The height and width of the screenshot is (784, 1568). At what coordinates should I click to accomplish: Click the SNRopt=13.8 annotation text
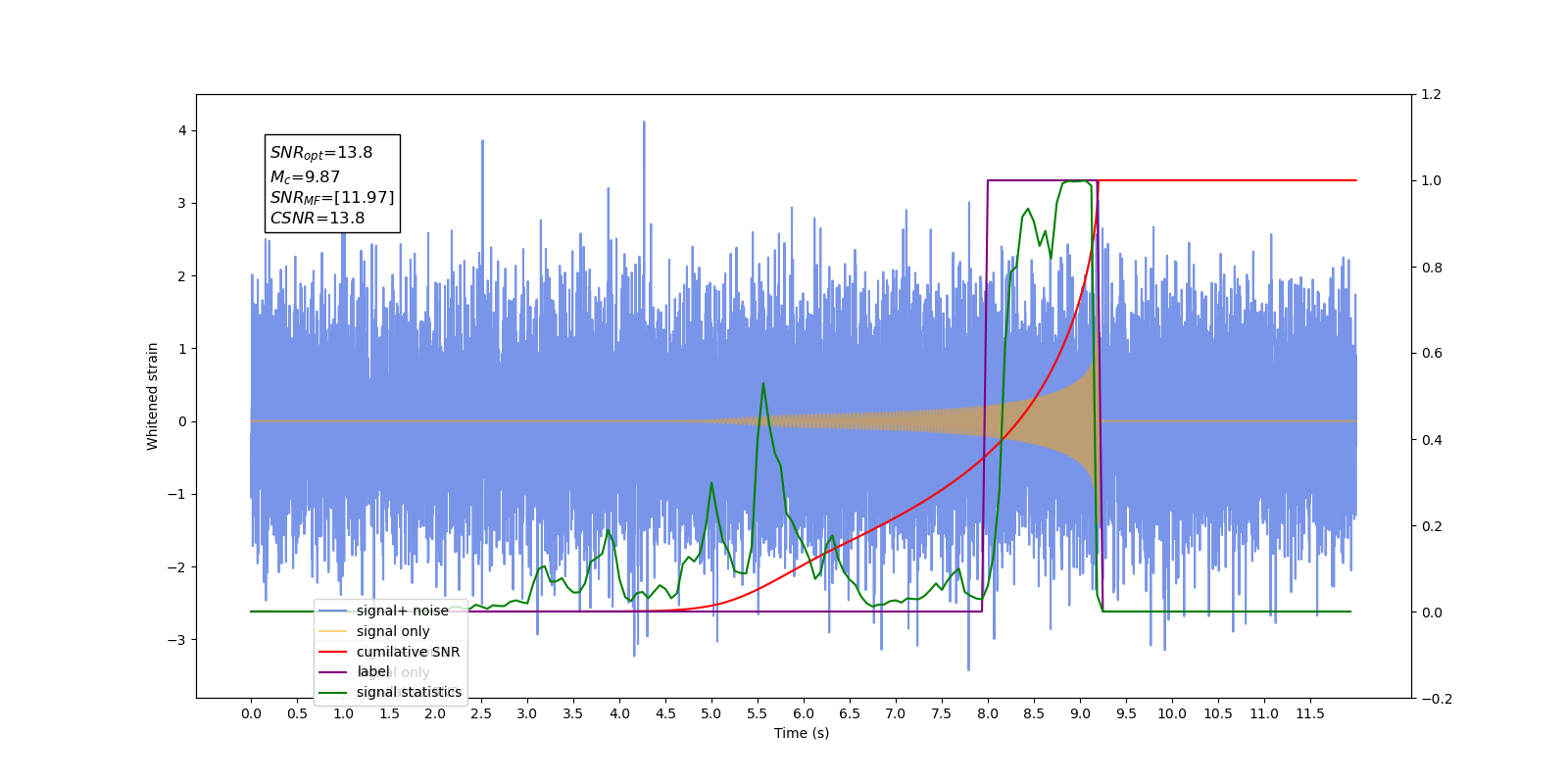coord(321,153)
